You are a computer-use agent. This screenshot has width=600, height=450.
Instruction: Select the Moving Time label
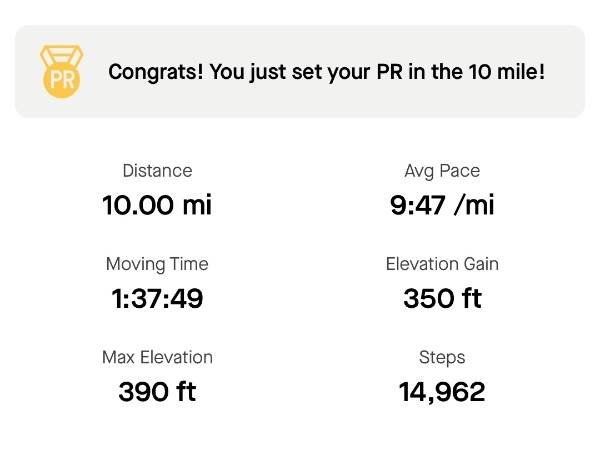point(157,264)
